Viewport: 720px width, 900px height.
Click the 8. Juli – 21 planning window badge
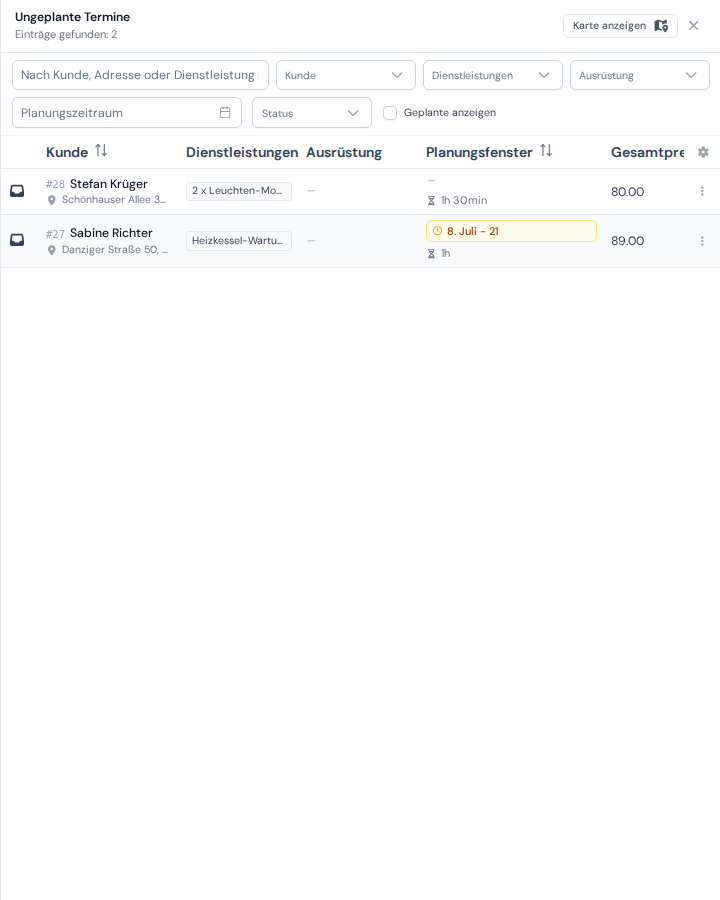tap(511, 231)
